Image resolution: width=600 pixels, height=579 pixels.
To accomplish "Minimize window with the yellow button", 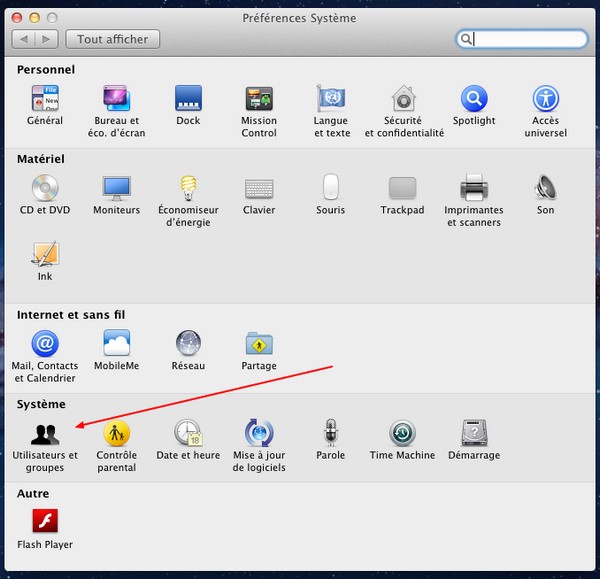I will [x=34, y=18].
